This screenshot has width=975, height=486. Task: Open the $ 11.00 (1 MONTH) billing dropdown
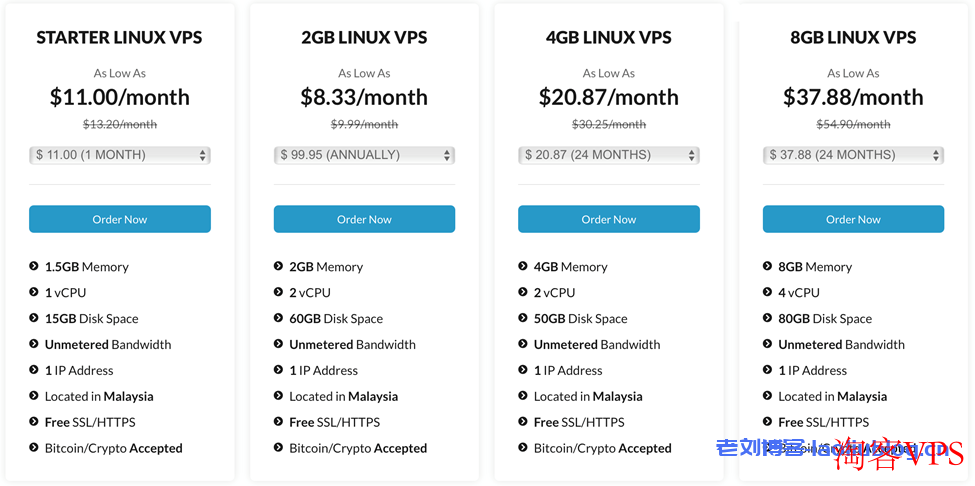coord(119,155)
